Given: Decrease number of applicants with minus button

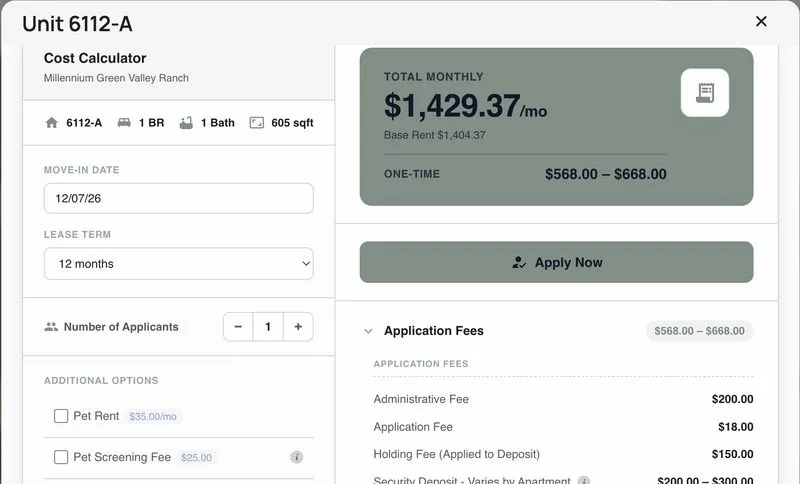Looking at the screenshot, I should tap(238, 326).
